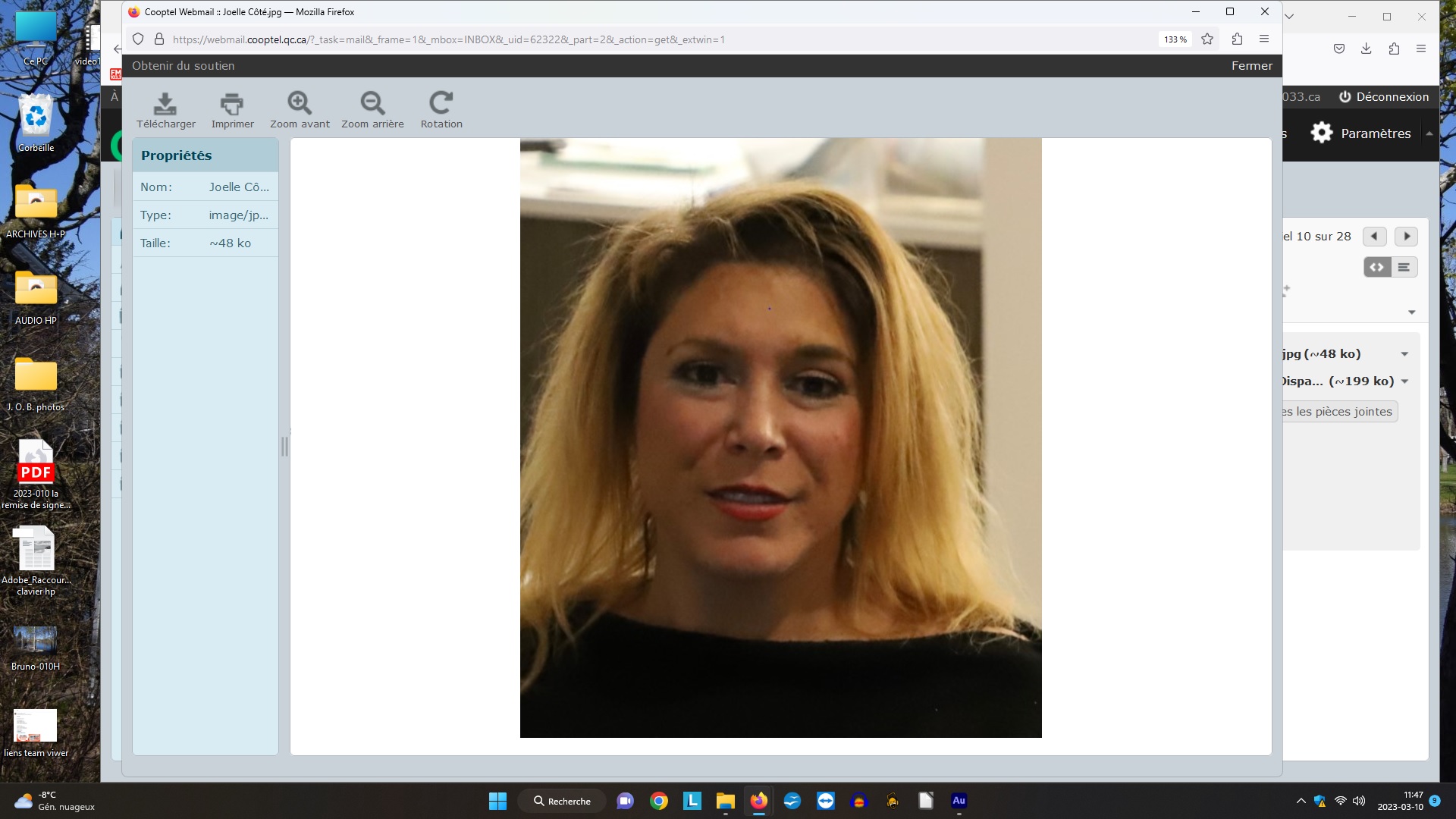Click Obtenir du soutien link

click(x=183, y=66)
